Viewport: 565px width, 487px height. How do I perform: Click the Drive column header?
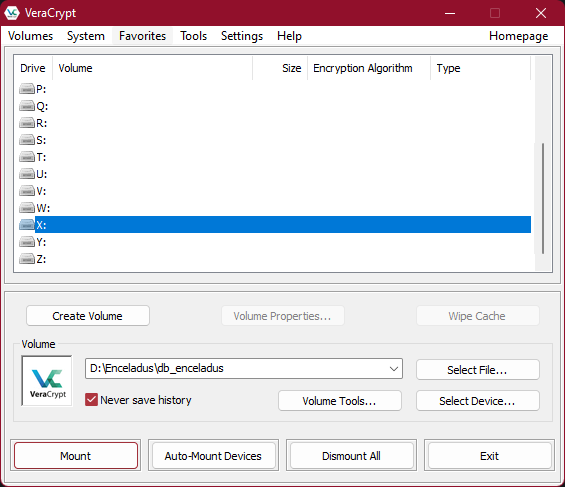(33, 68)
